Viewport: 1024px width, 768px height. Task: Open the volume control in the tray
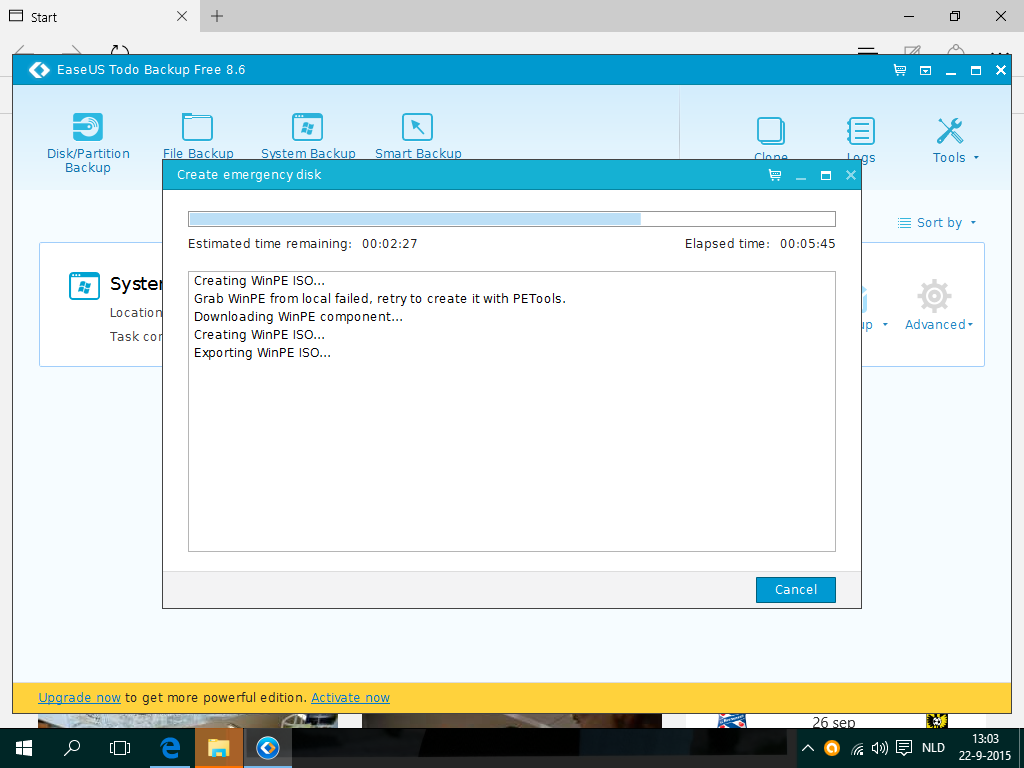880,748
